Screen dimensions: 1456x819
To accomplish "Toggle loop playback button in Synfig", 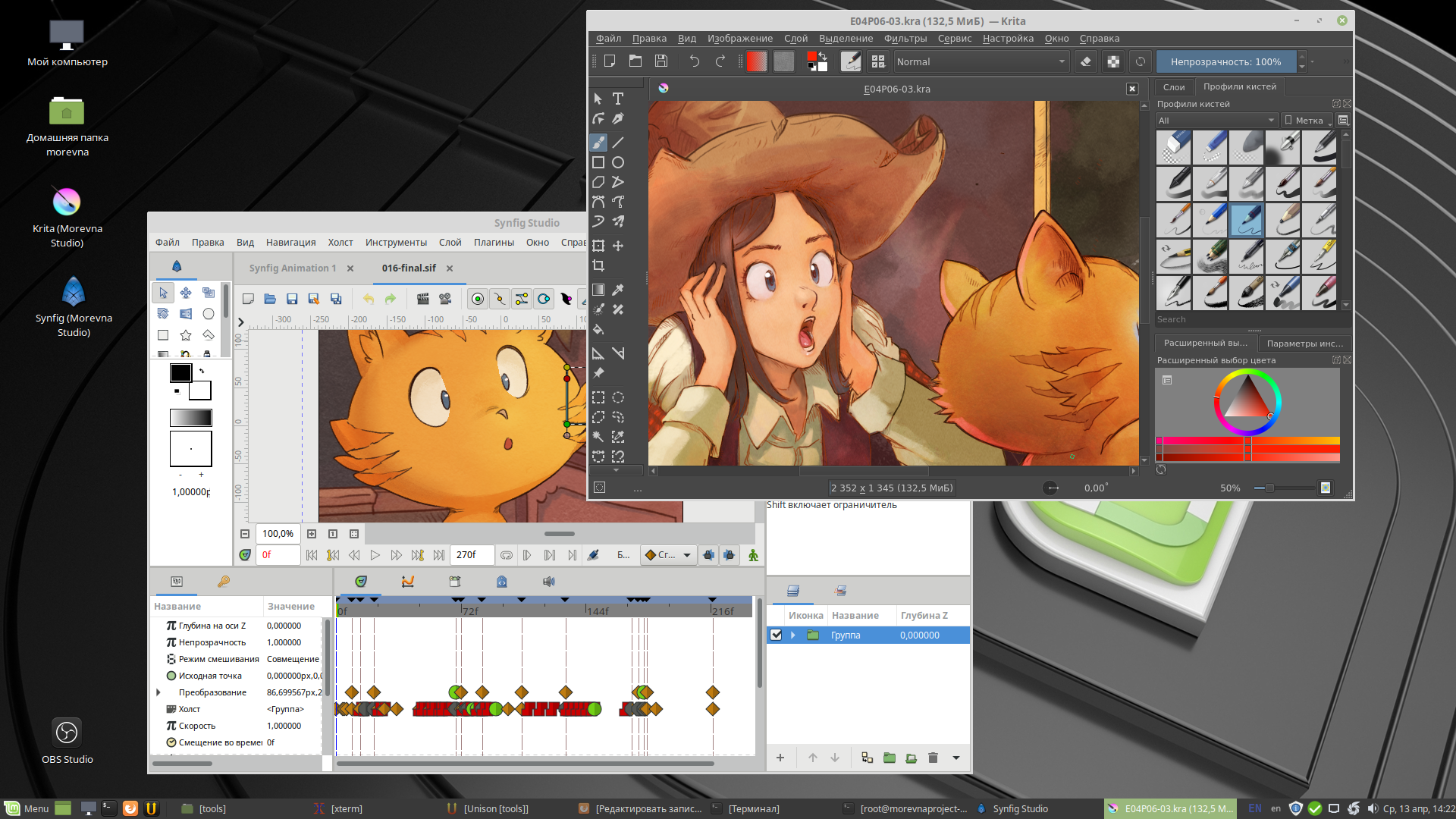I will [x=507, y=555].
